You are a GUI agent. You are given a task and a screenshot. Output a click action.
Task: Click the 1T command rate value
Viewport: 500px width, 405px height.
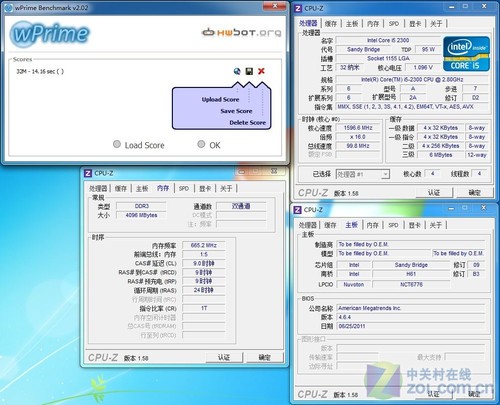tap(204, 308)
